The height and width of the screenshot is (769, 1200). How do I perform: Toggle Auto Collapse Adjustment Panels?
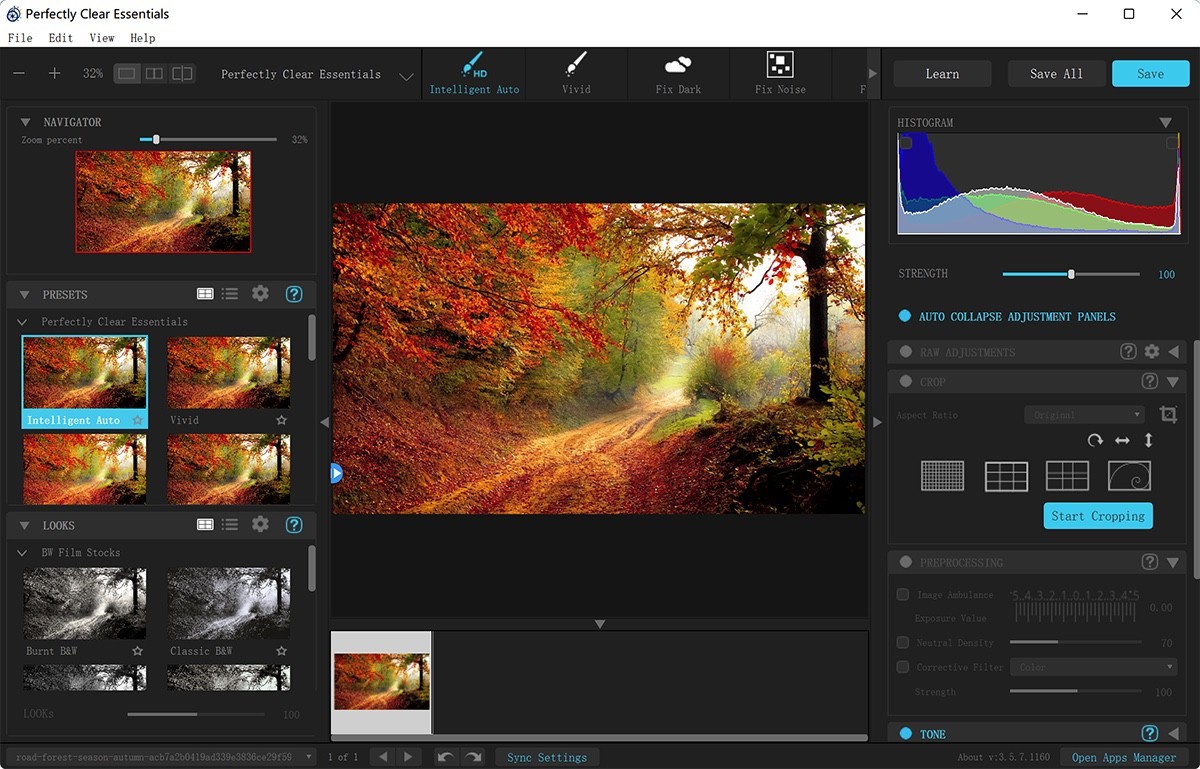[x=905, y=317]
